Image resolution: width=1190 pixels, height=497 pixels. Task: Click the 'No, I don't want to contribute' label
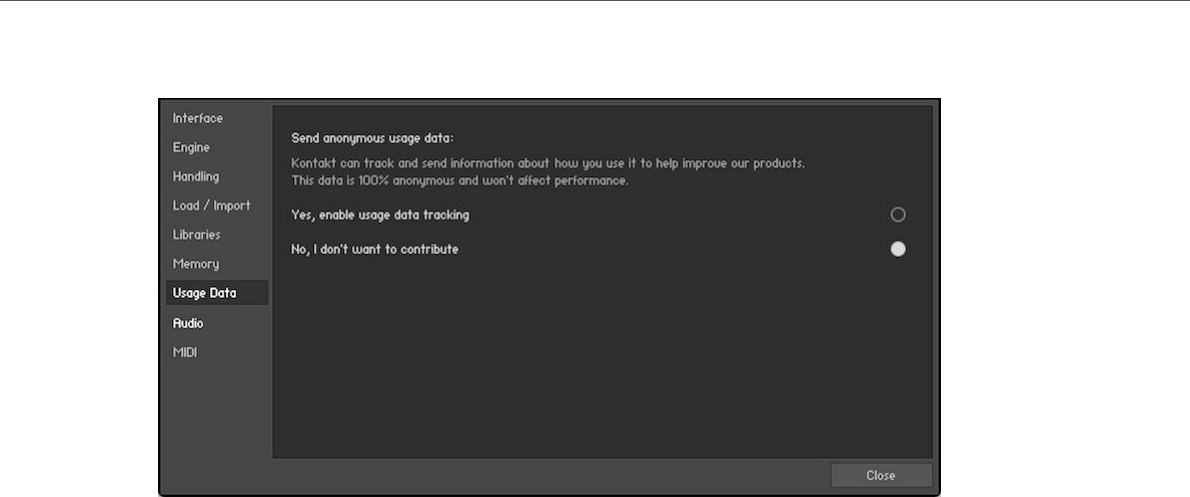(375, 249)
